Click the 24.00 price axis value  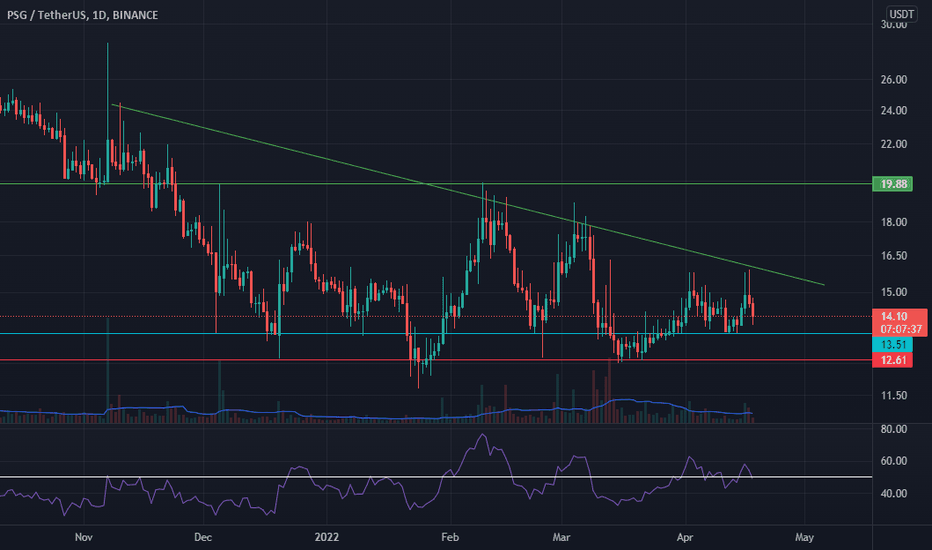[893, 110]
